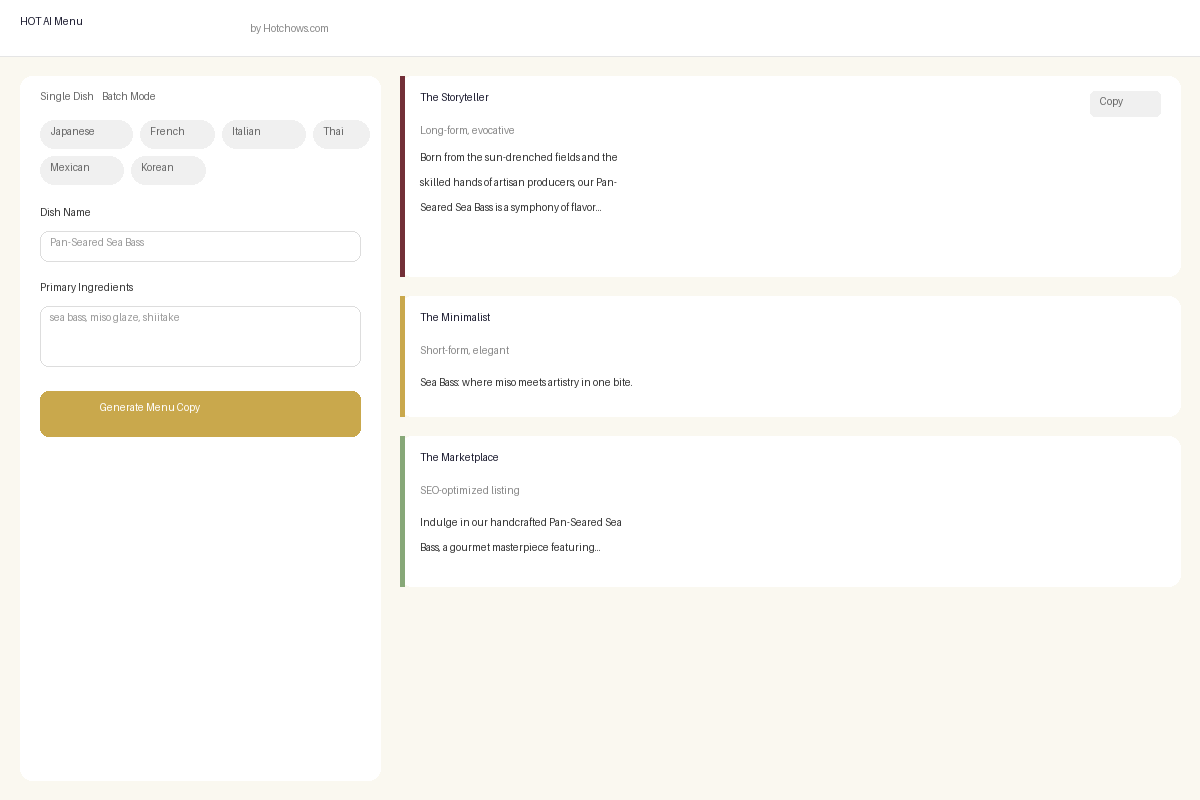
Task: Click into the Primary Ingredients text area
Action: click(200, 336)
